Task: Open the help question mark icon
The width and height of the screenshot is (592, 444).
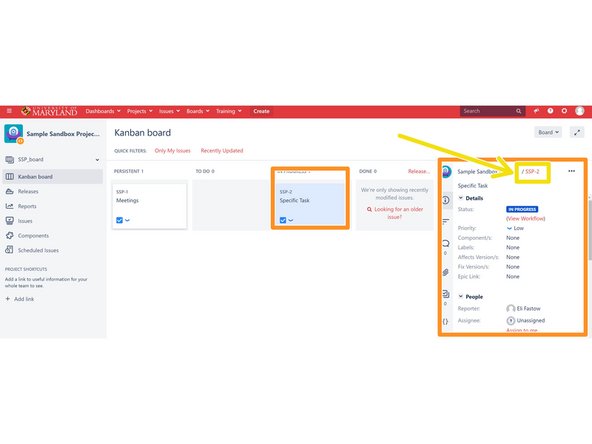Action: 550,111
